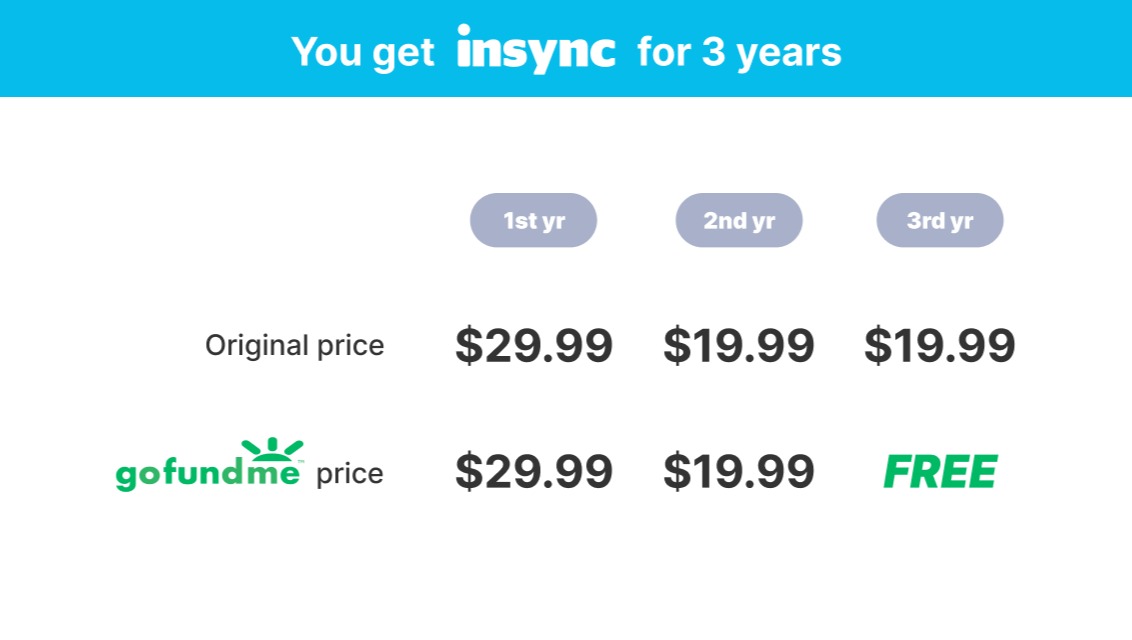The width and height of the screenshot is (1132, 640).
Task: Click the digit 3 in the header
Action: (x=713, y=52)
